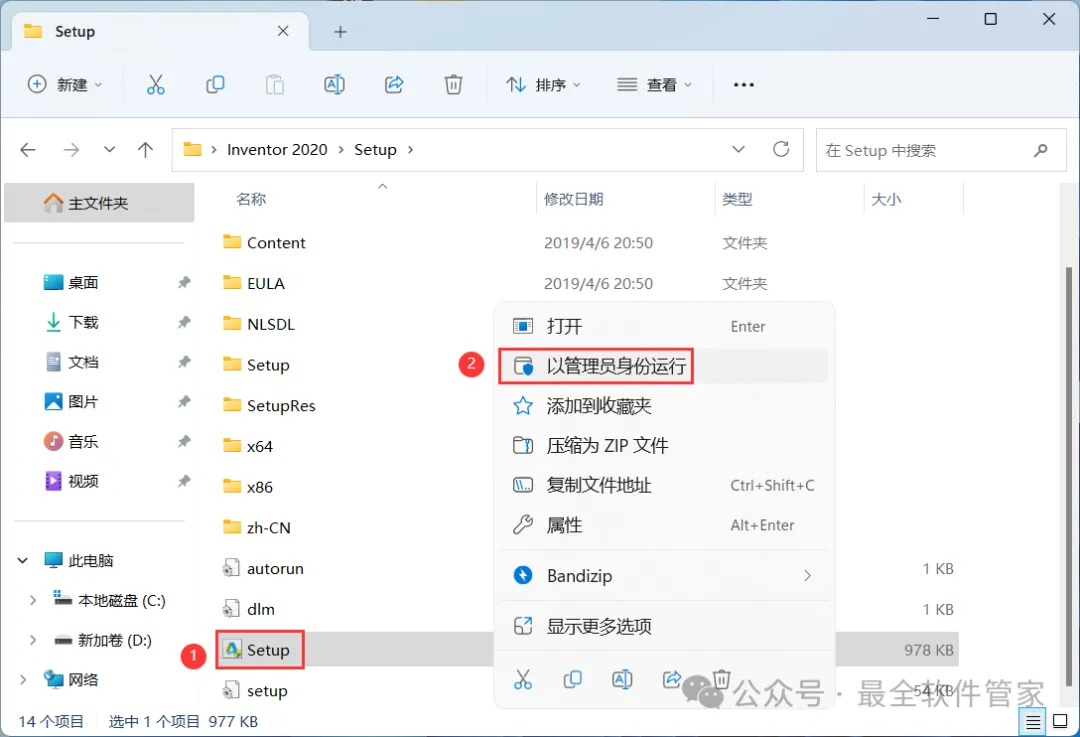Click the Paste icon in the toolbar
Viewport: 1080px width, 737px height.
point(275,85)
